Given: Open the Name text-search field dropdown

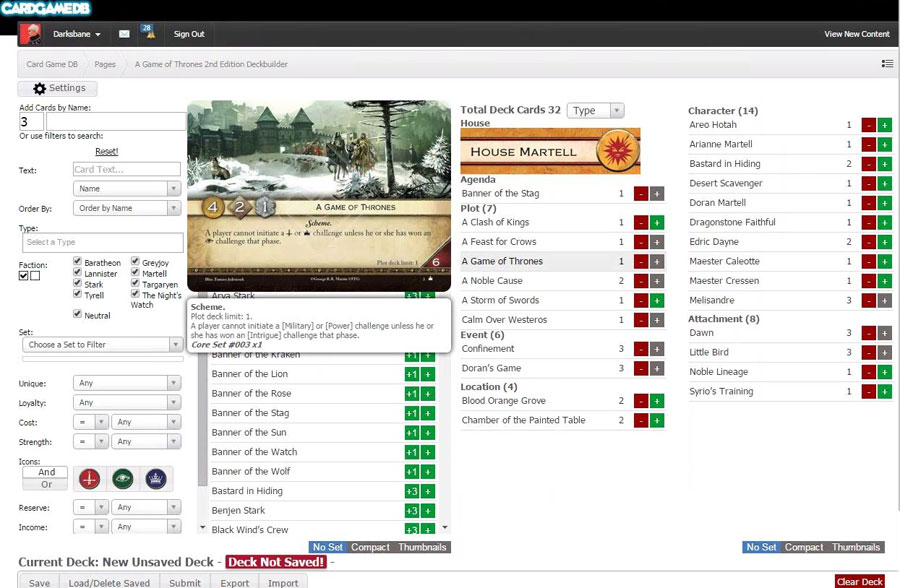Looking at the screenshot, I should pyautogui.click(x=127, y=189).
